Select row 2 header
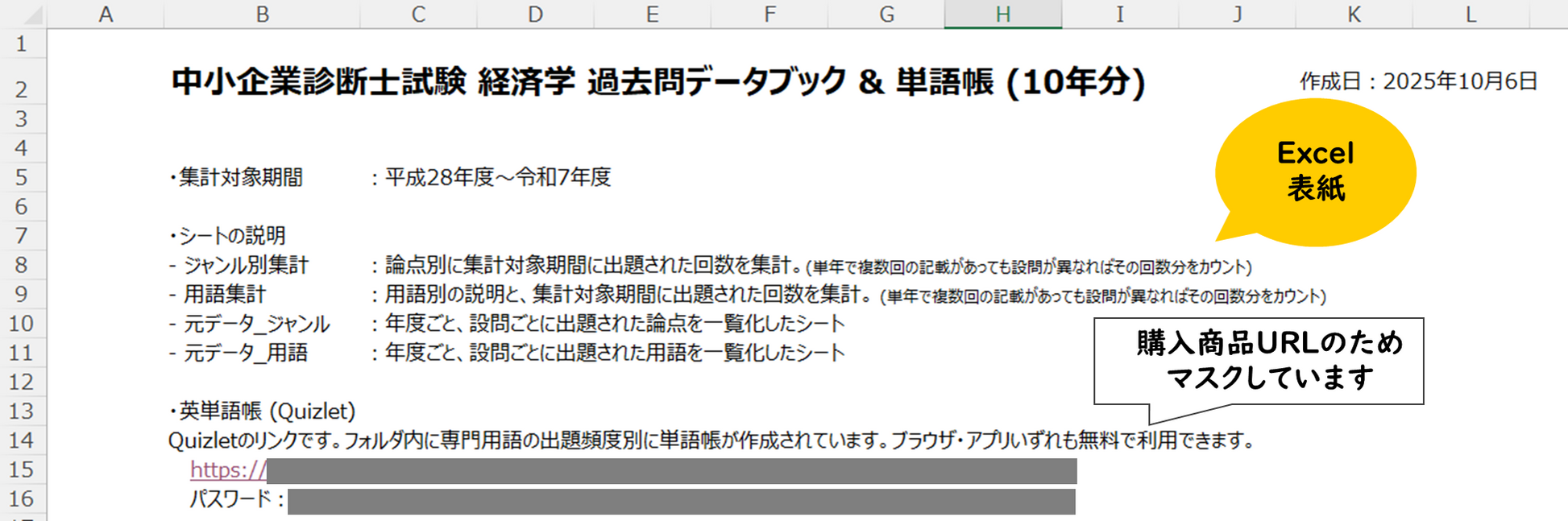Screen dimensions: 1568x521 coord(22,89)
